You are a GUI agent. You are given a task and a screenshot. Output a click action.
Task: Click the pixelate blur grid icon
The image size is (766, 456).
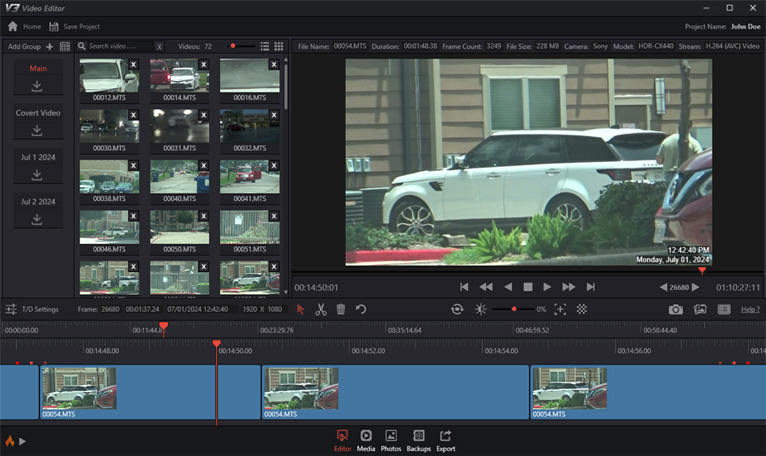point(581,309)
